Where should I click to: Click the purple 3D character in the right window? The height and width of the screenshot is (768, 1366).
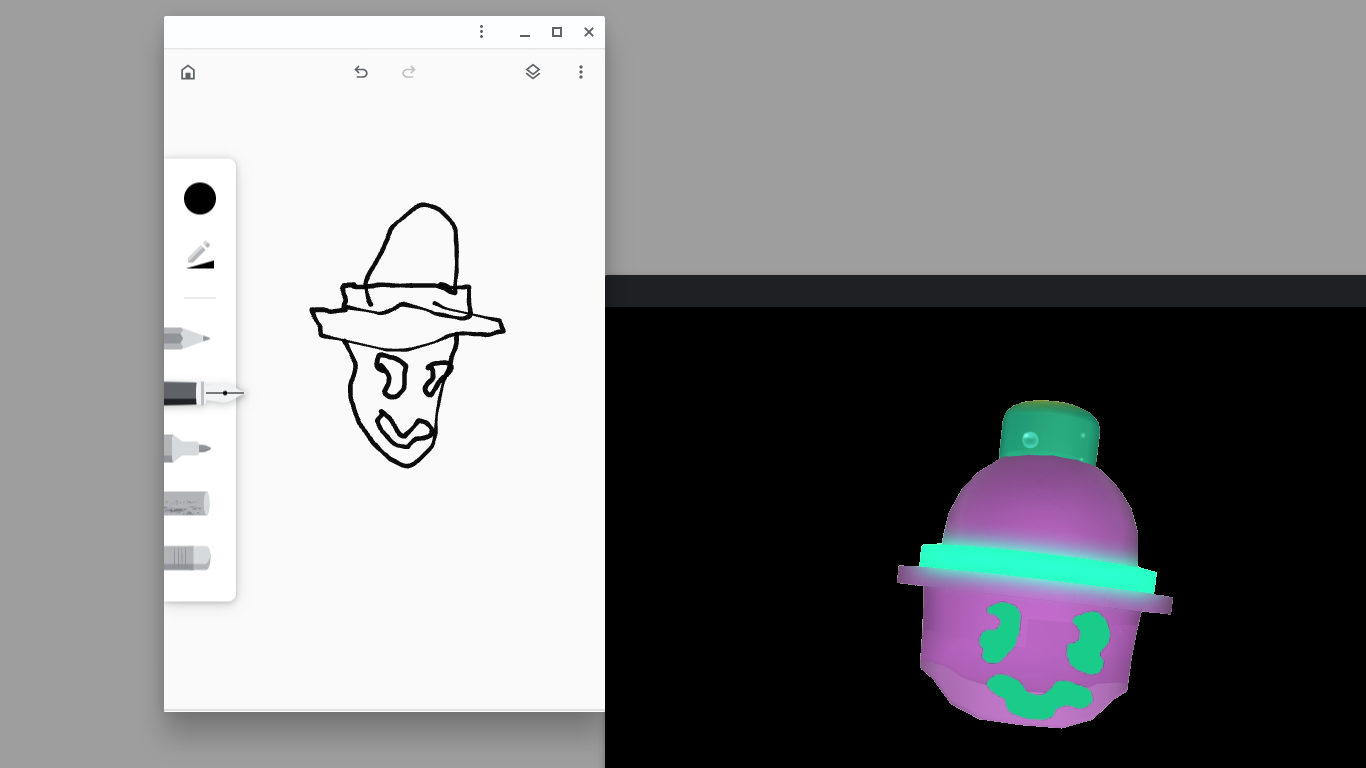[1034, 564]
